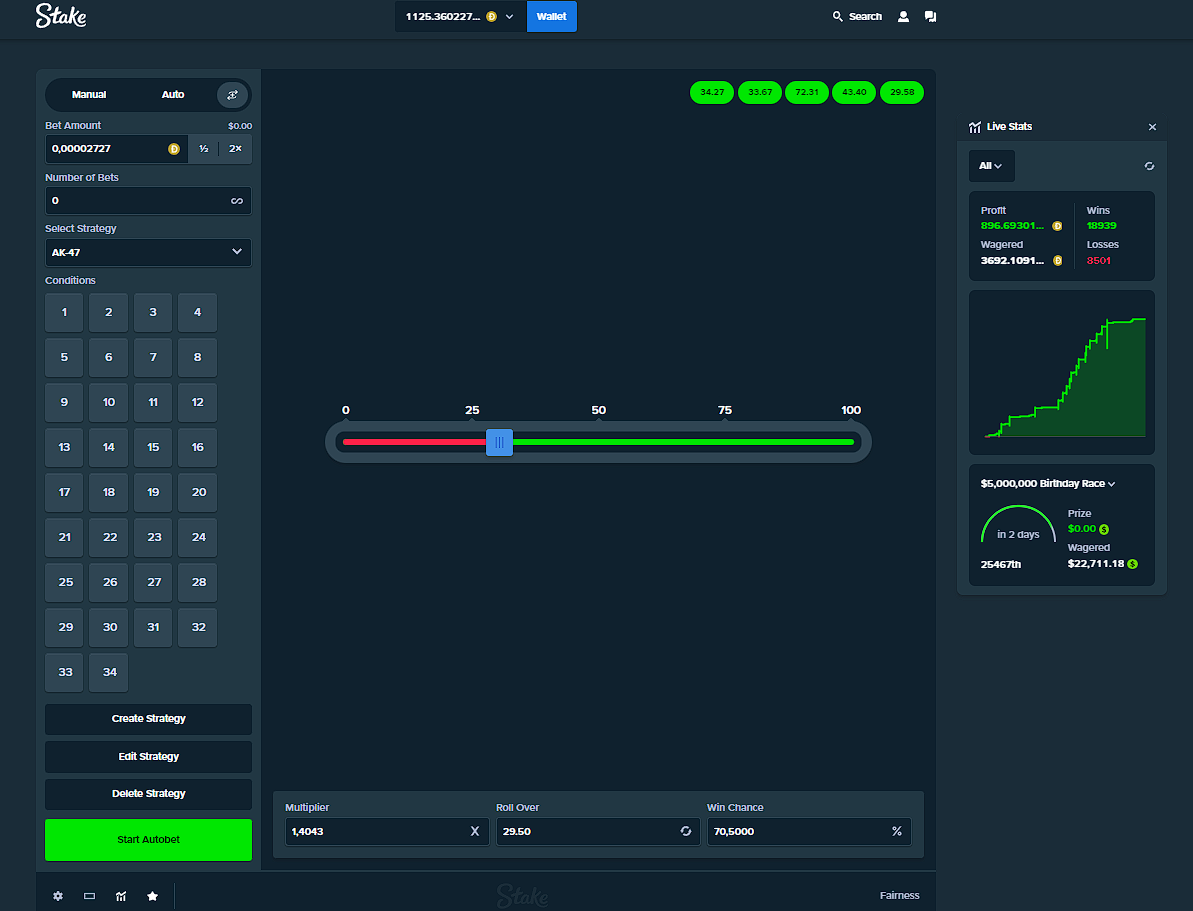This screenshot has height=911, width=1193.
Task: Open the Select Strategy AK-47 dropdown
Action: (148, 252)
